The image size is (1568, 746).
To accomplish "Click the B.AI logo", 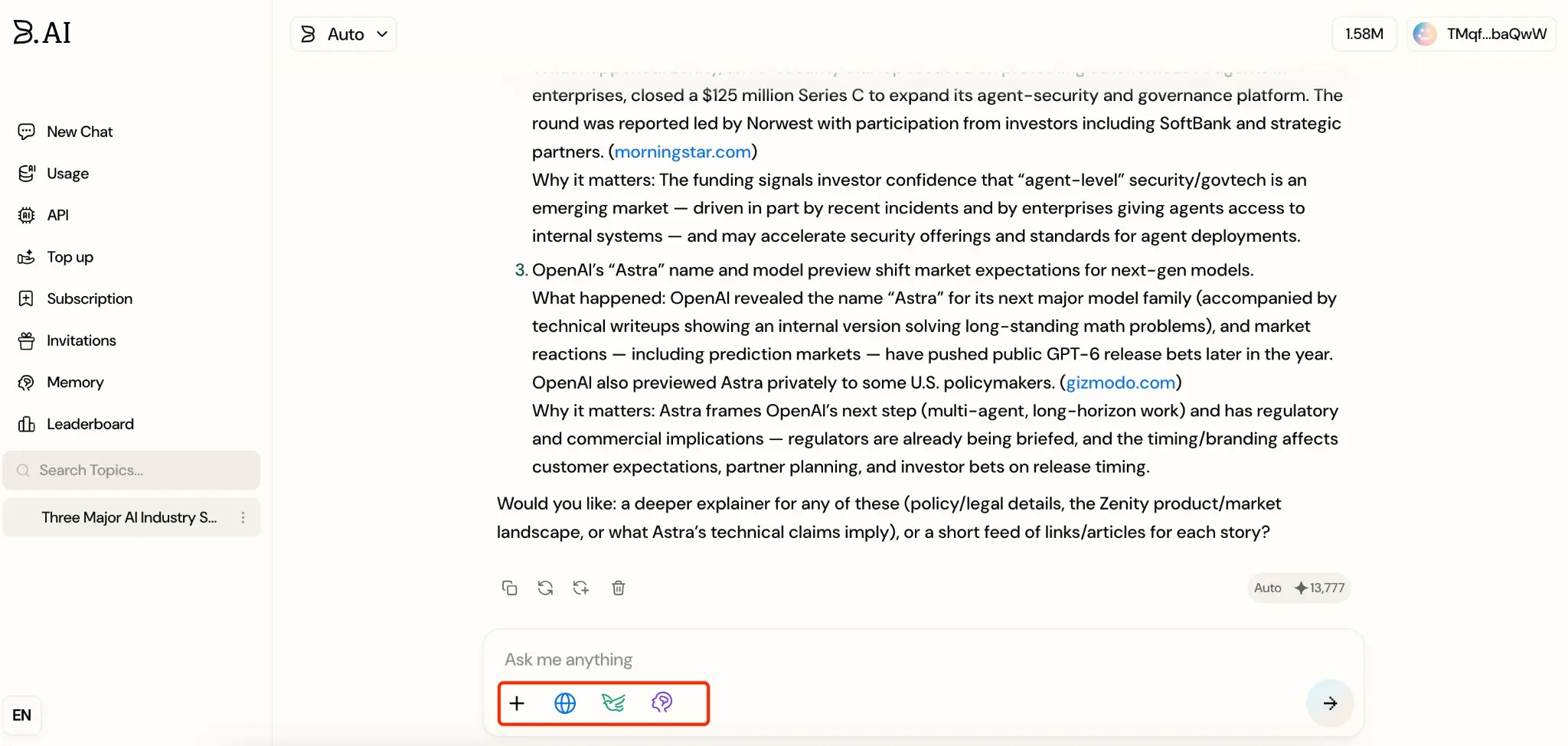I will [x=42, y=32].
